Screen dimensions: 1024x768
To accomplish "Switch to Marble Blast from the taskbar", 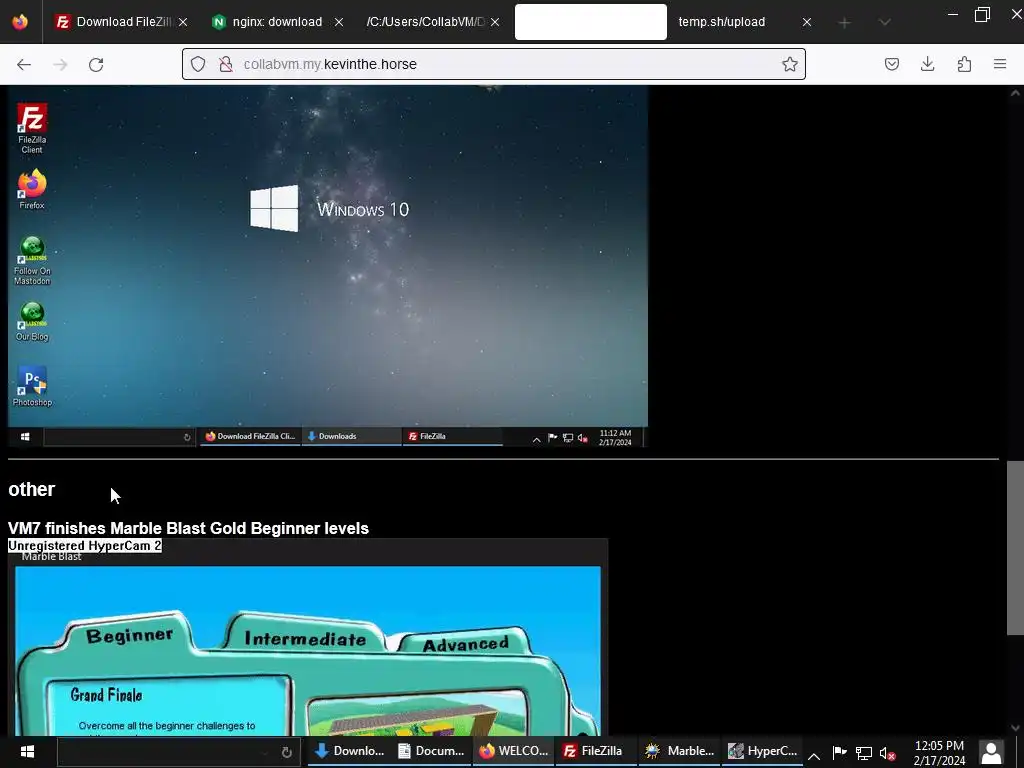I will (x=679, y=752).
